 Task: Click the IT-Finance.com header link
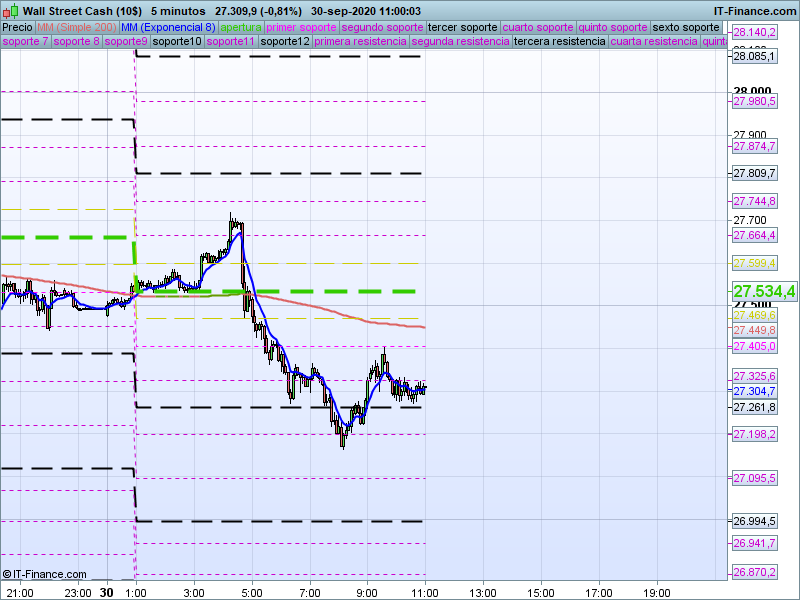point(755,11)
